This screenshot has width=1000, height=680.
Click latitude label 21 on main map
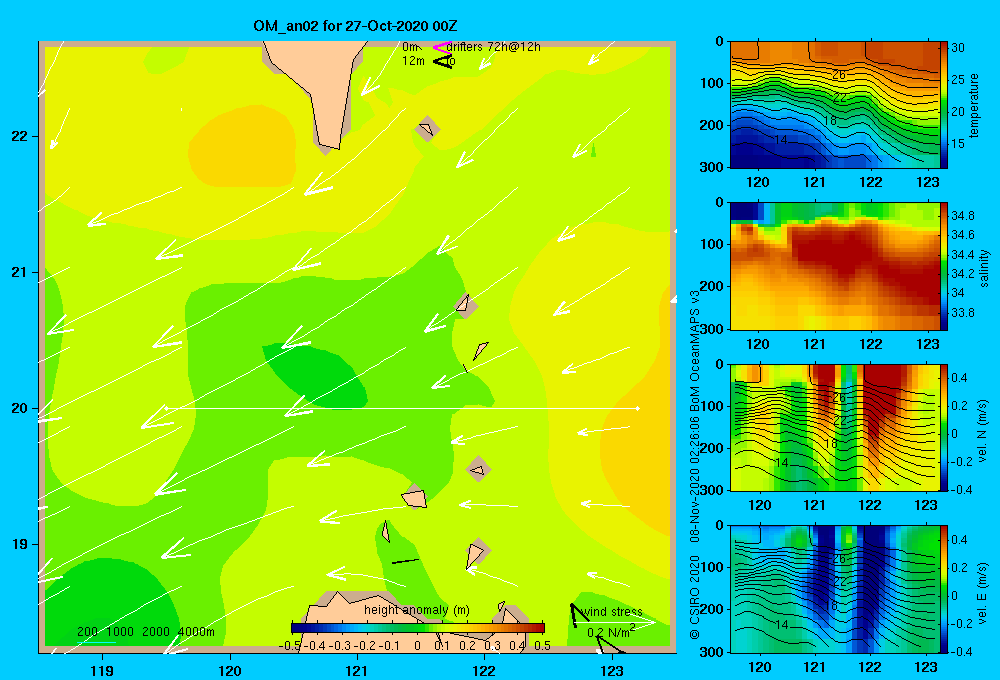(x=20, y=272)
